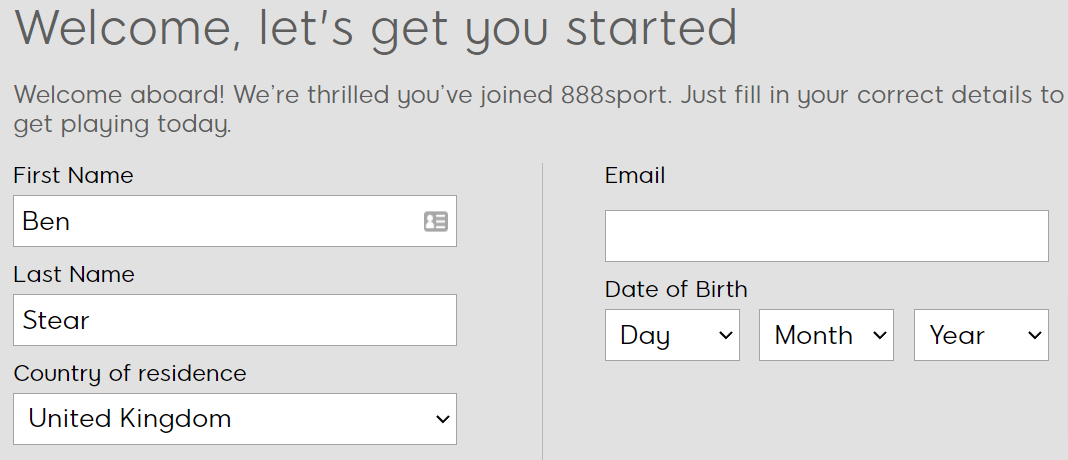Click the chevron arrow on Country dropdown
Screen dimensions: 1068x460
(443, 419)
